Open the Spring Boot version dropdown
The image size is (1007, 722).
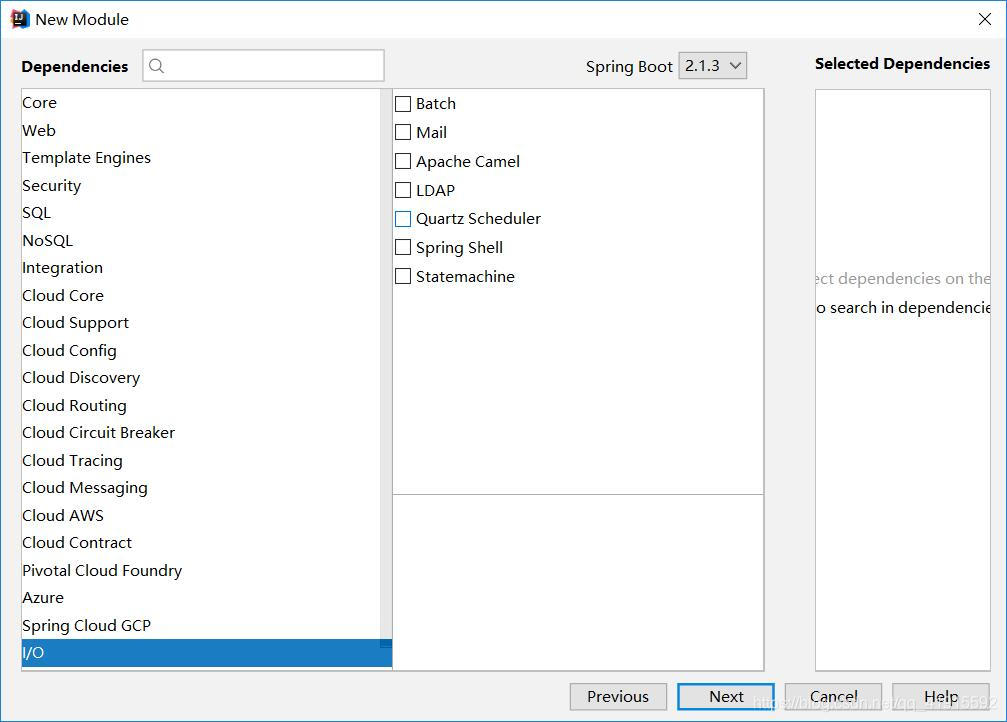coord(712,66)
